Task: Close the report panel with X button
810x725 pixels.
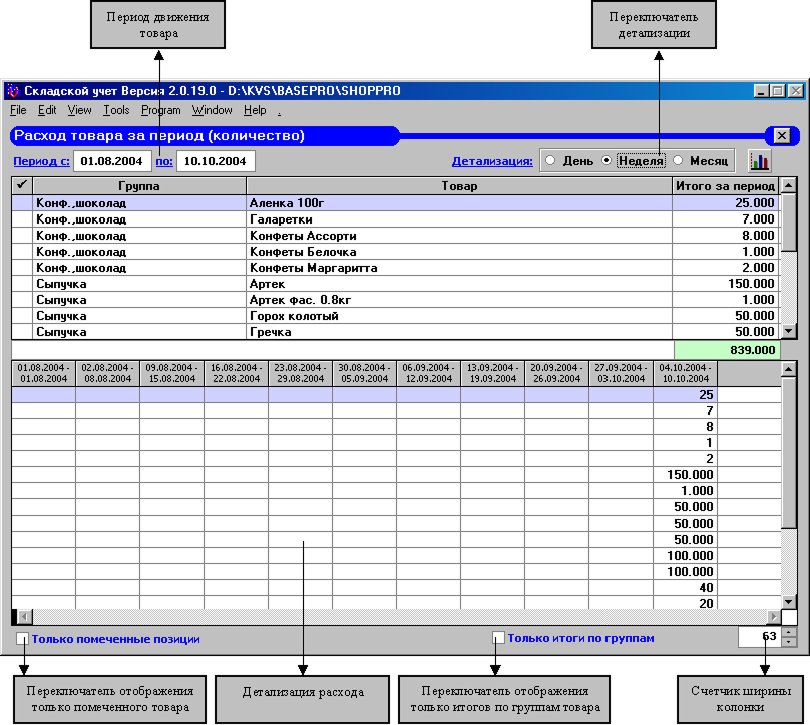Action: (782, 135)
